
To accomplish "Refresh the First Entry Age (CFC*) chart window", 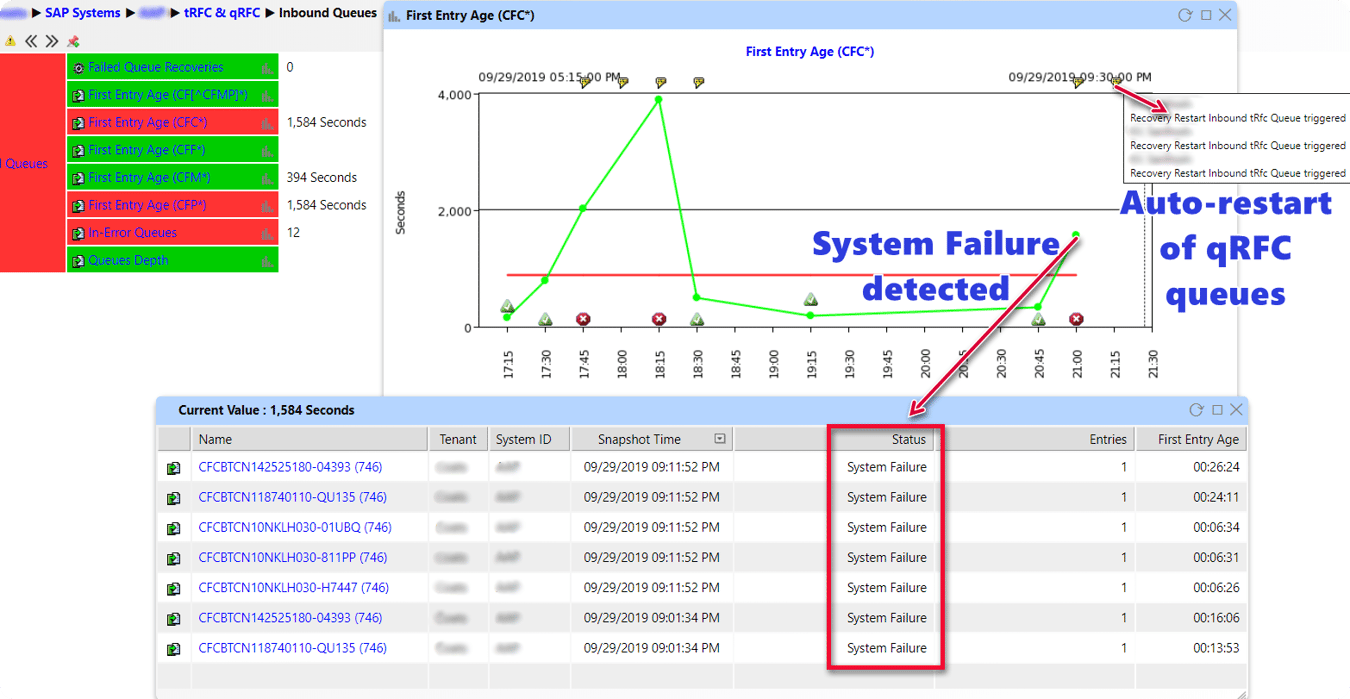I will click(x=1184, y=15).
